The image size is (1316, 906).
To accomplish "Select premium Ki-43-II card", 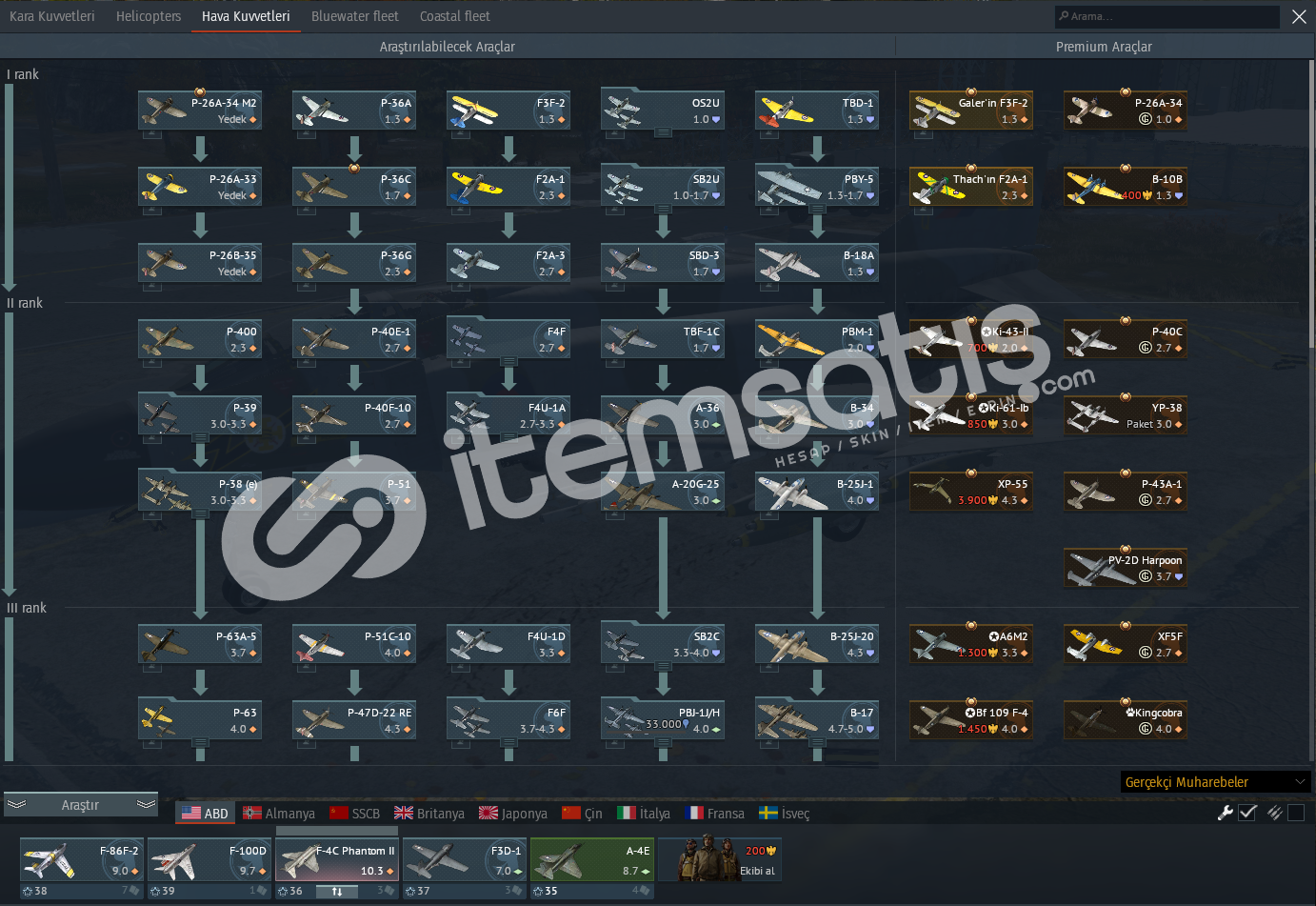I will pyautogui.click(x=971, y=339).
